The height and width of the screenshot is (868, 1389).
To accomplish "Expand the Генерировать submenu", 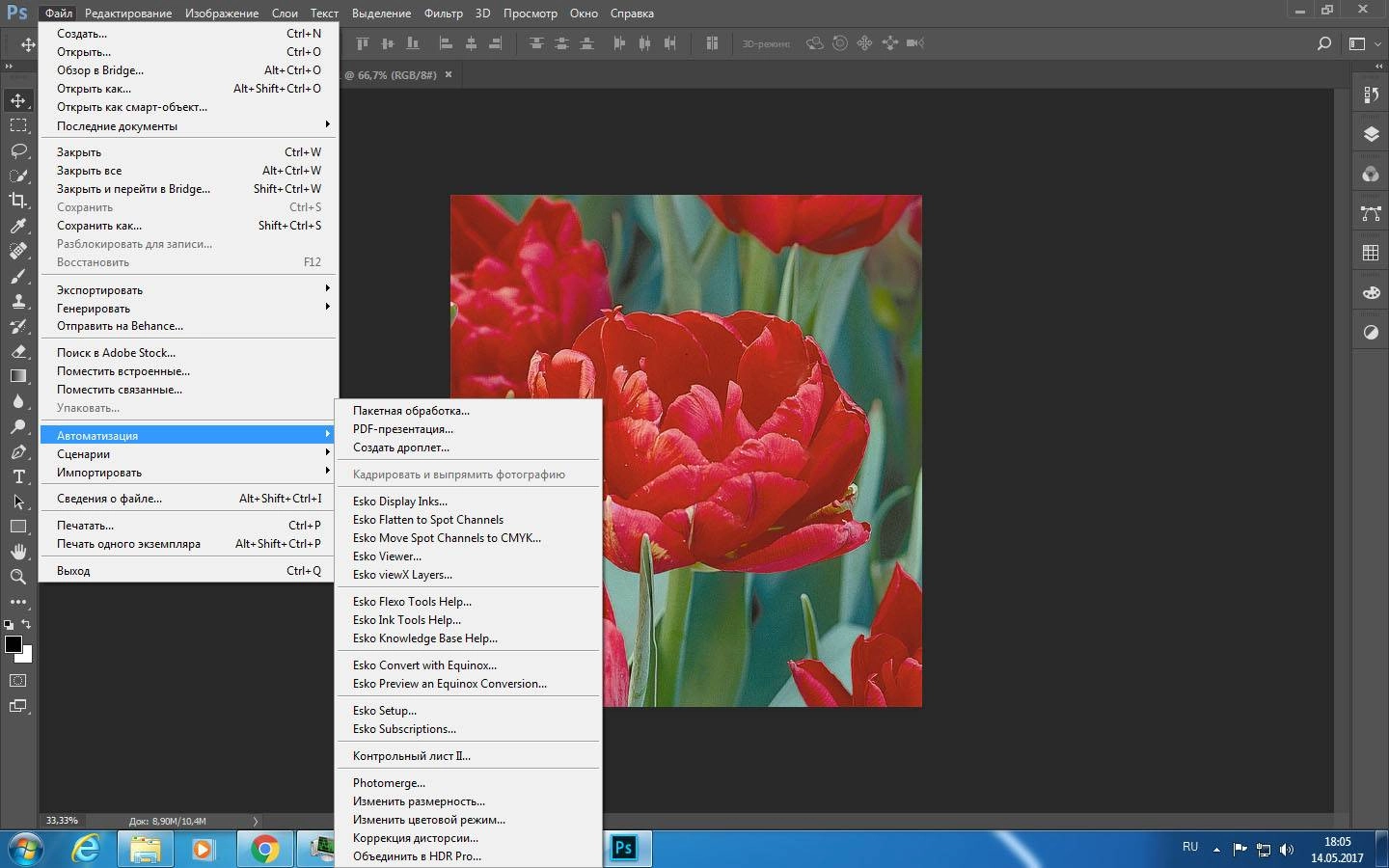I will pyautogui.click(x=188, y=308).
